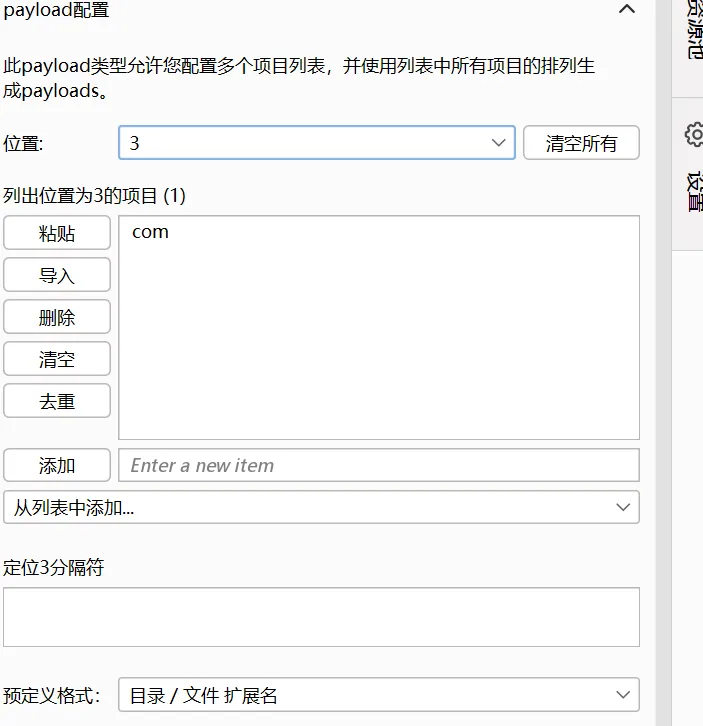Select the 'com' entry in the list
Image resolution: width=703 pixels, height=726 pixels.
tap(150, 232)
